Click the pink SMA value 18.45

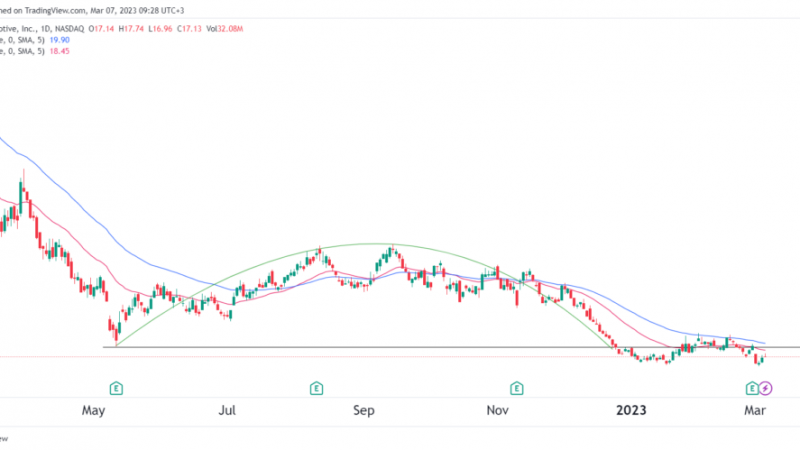point(59,51)
